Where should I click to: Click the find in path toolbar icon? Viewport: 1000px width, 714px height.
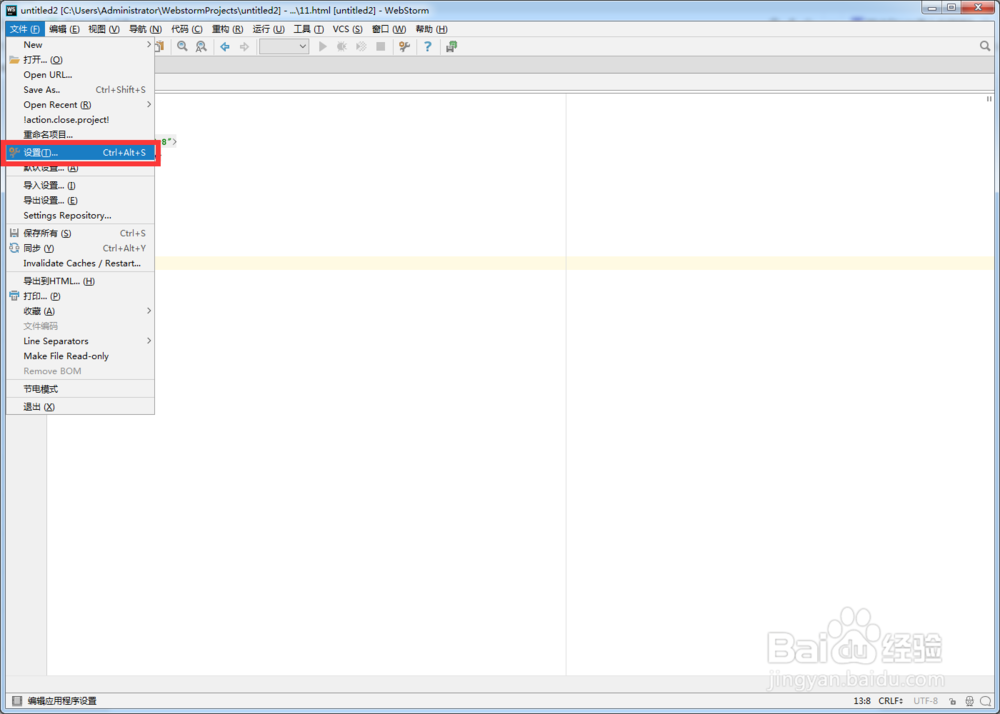coord(199,46)
